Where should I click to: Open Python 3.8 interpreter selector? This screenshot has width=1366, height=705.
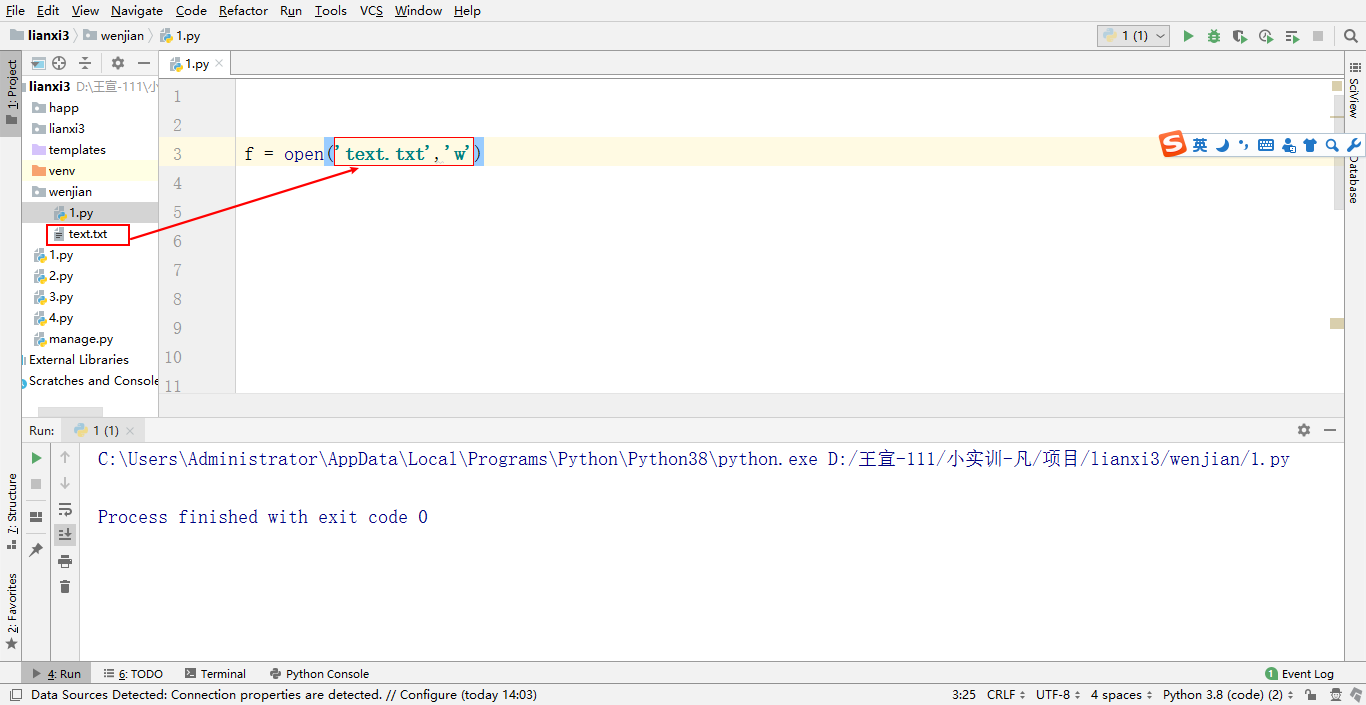pos(1228,694)
